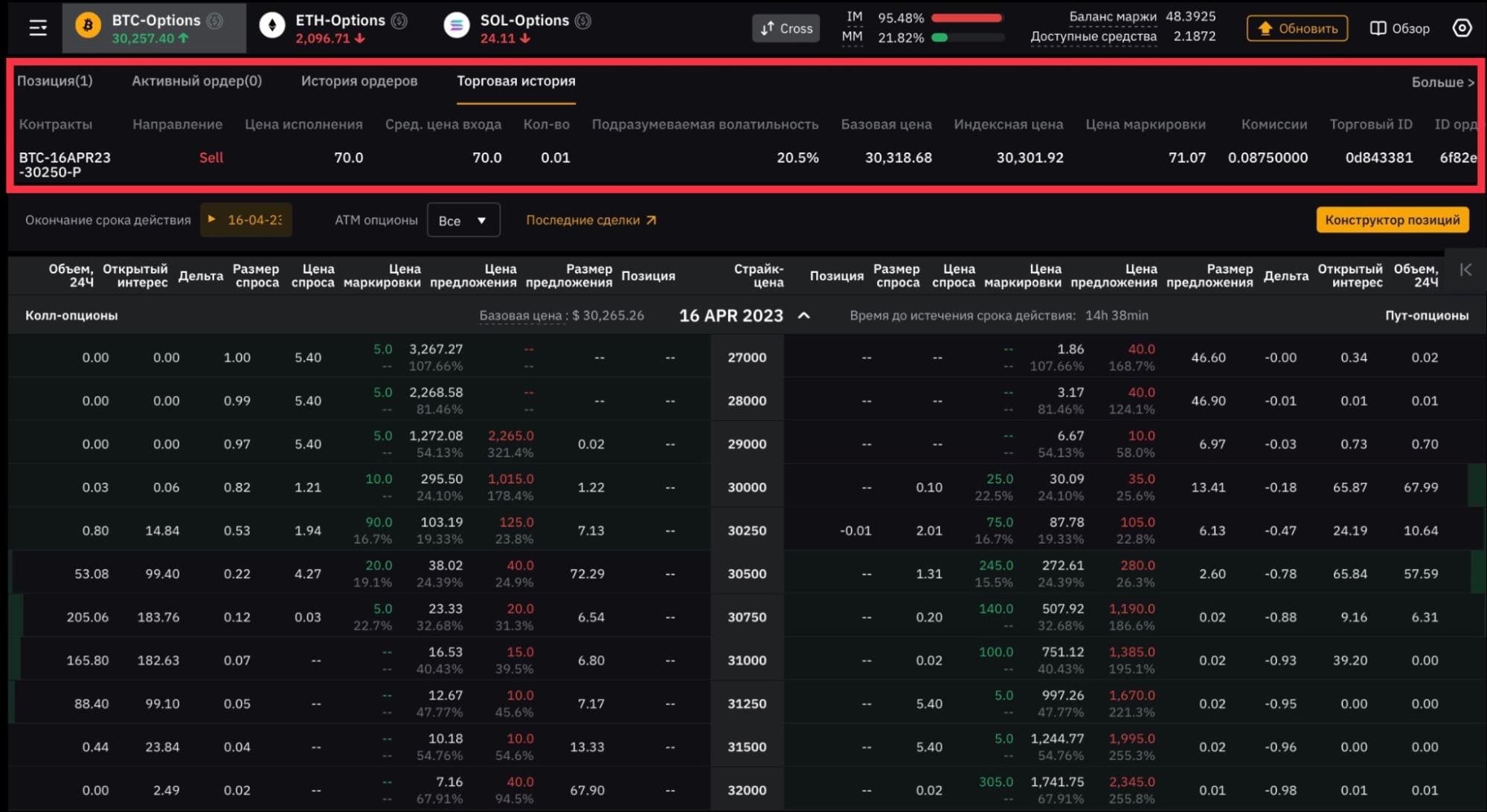The height and width of the screenshot is (812, 1487).
Task: Click put bid price 75.0 at strike 30250
Action: (1000, 522)
